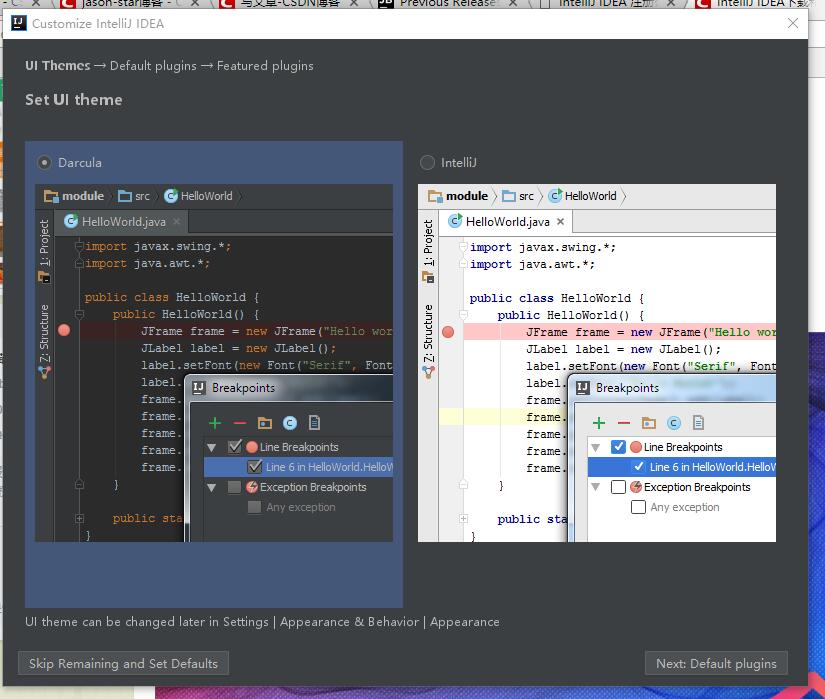The width and height of the screenshot is (825, 699).
Task: Collapse Exception Breakpoints tree in Darcula preview
Action: click(x=212, y=488)
